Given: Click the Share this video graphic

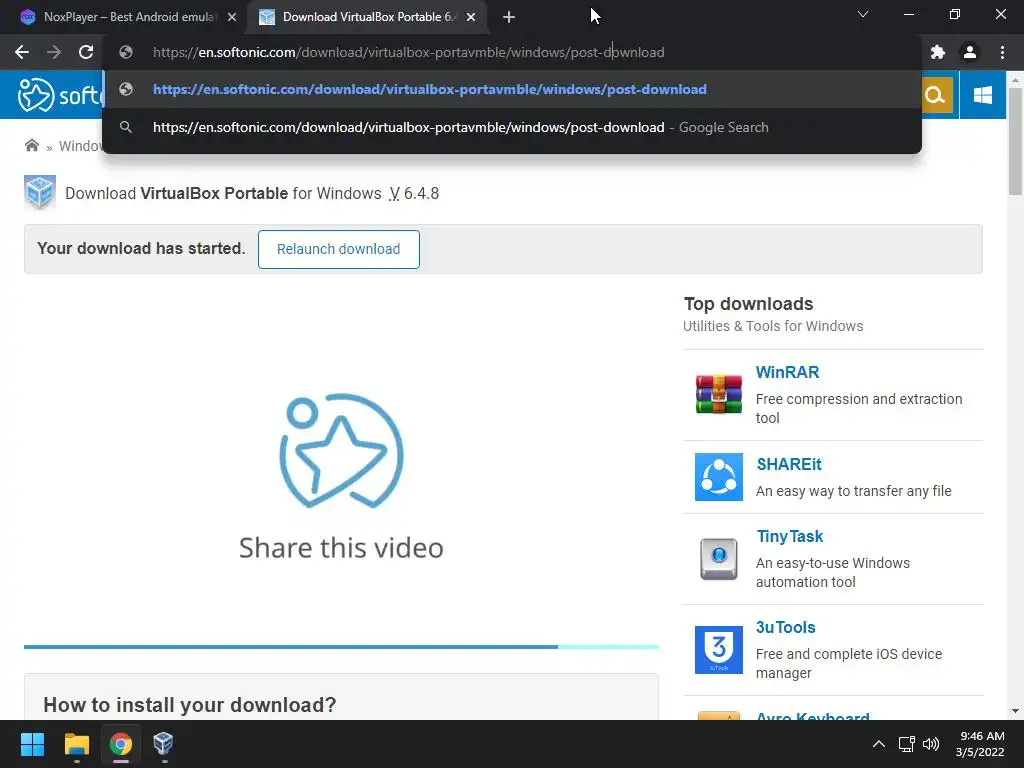Looking at the screenshot, I should [x=341, y=477].
